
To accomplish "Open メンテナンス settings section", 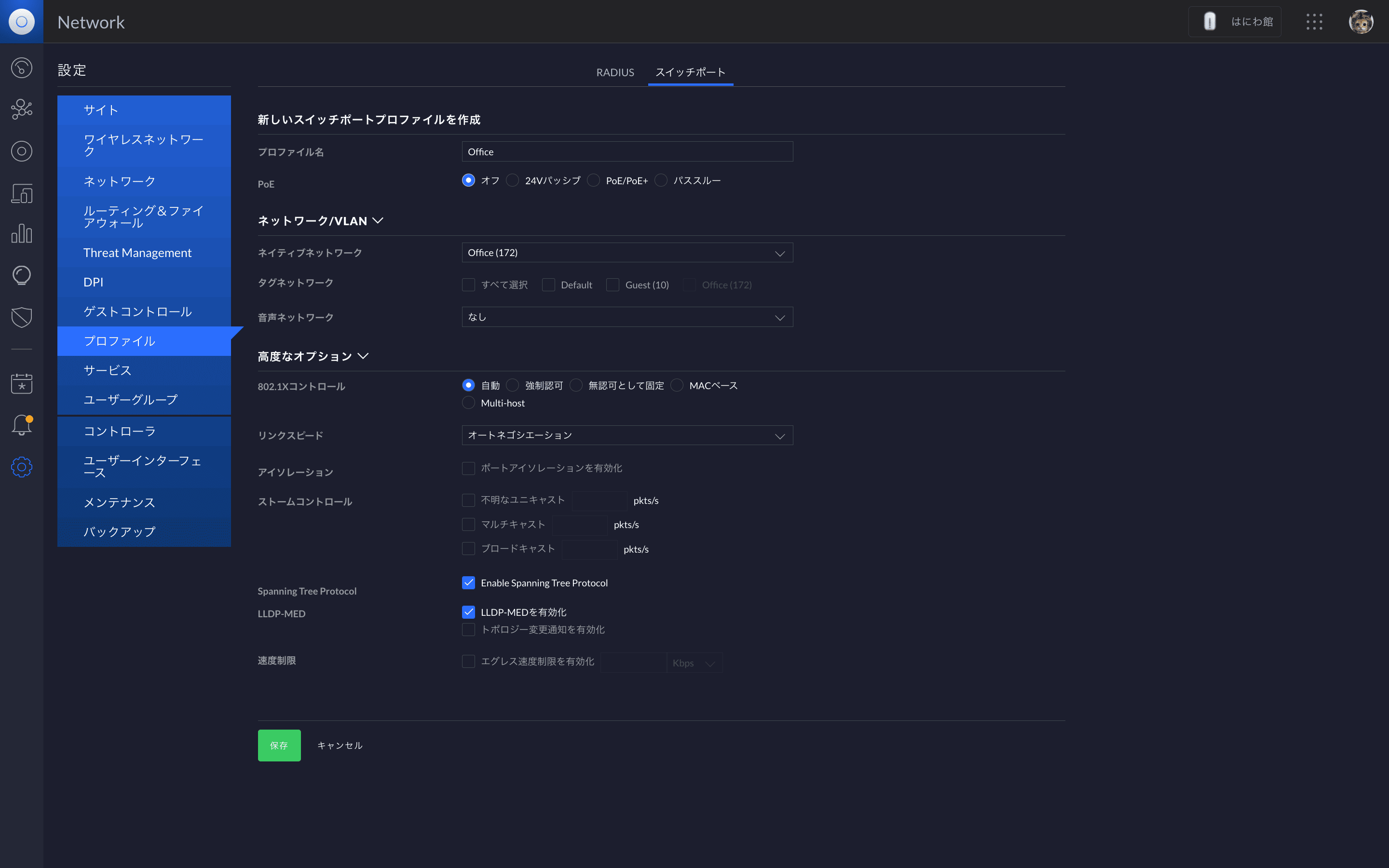I will tap(144, 502).
